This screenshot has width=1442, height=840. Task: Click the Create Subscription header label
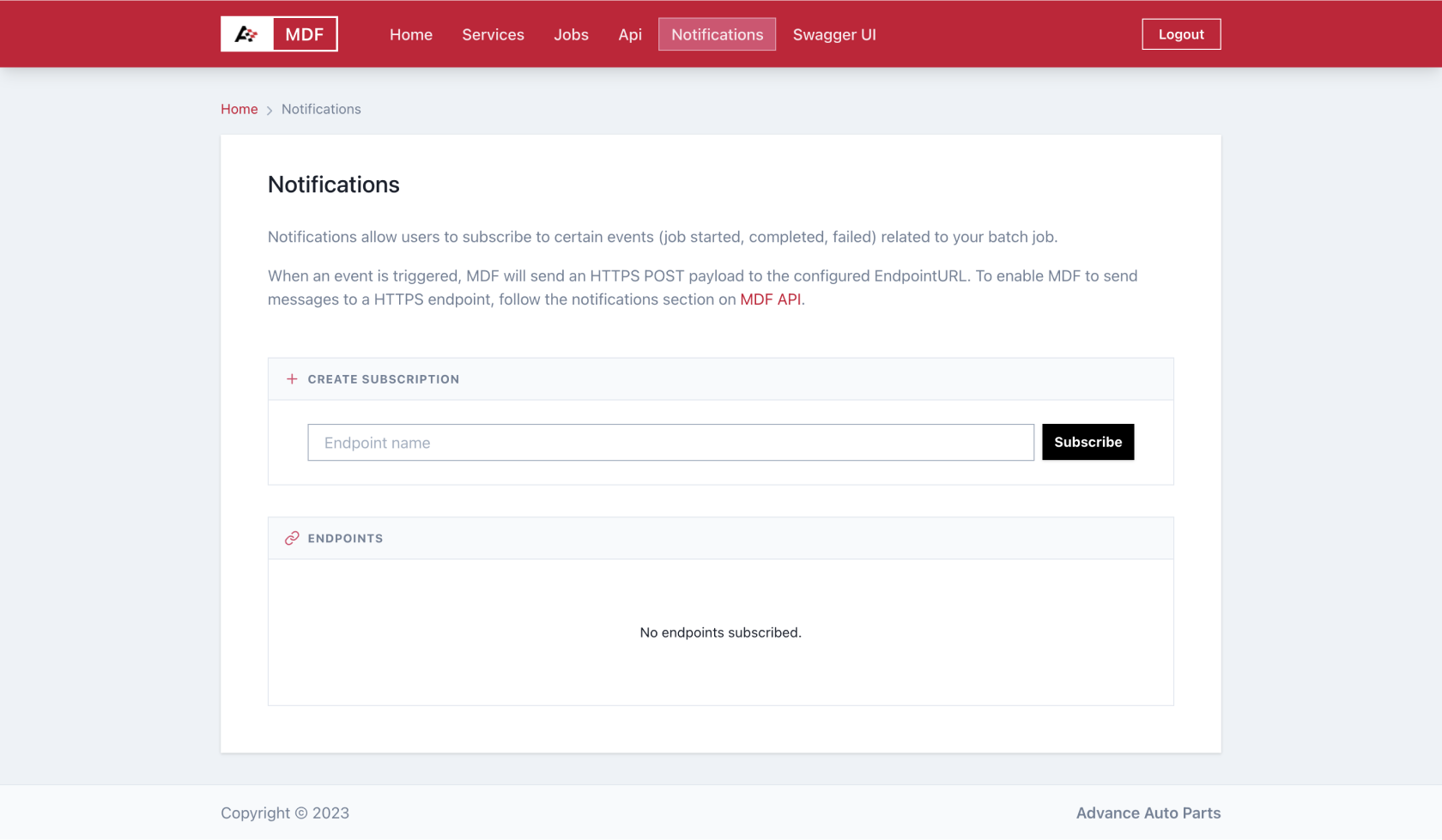pos(384,379)
